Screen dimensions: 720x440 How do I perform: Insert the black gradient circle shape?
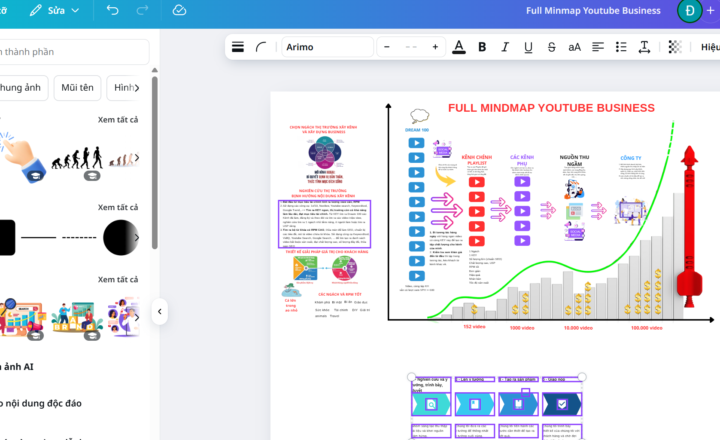point(120,237)
